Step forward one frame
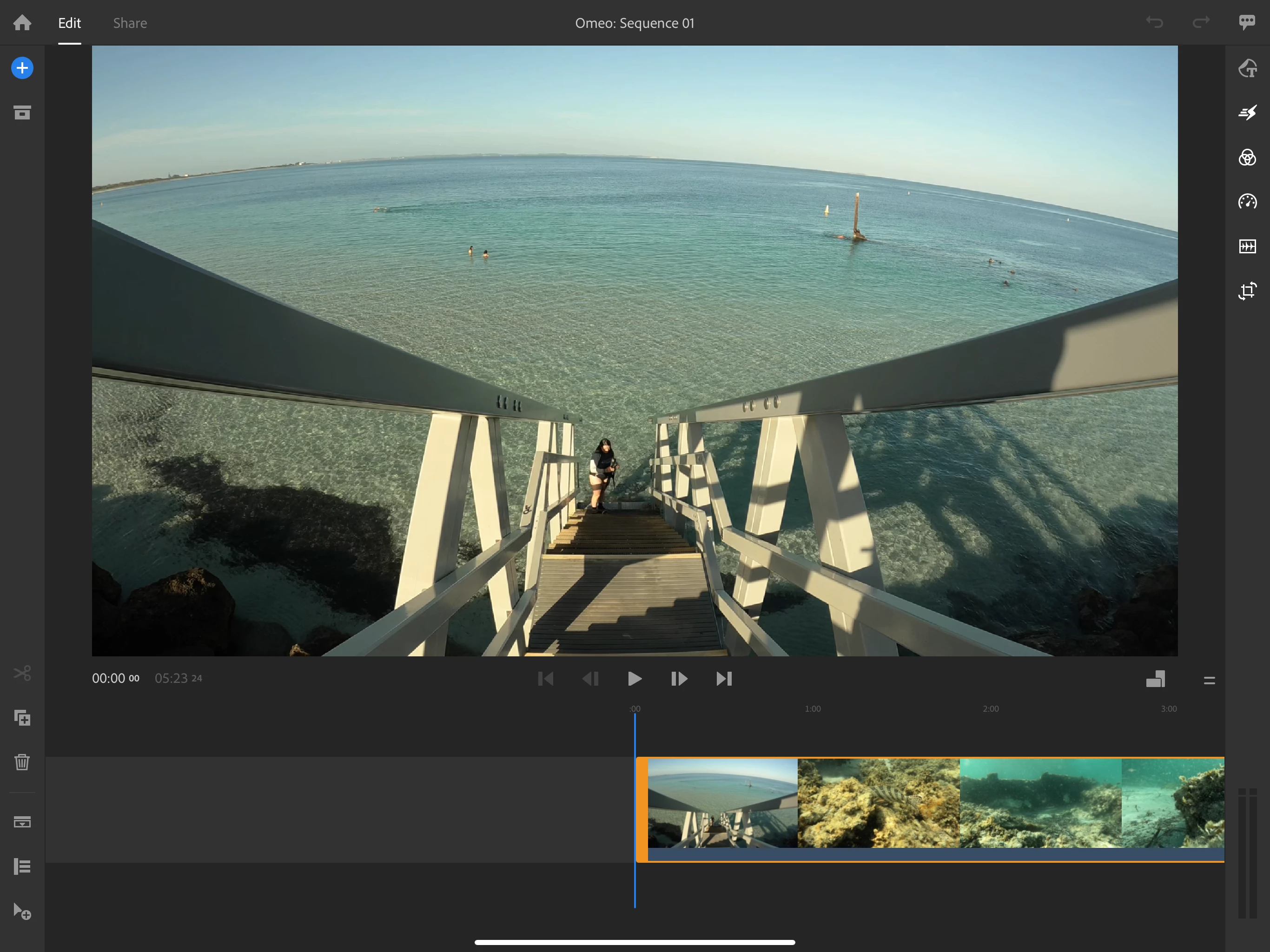Image resolution: width=1270 pixels, height=952 pixels. [x=679, y=679]
